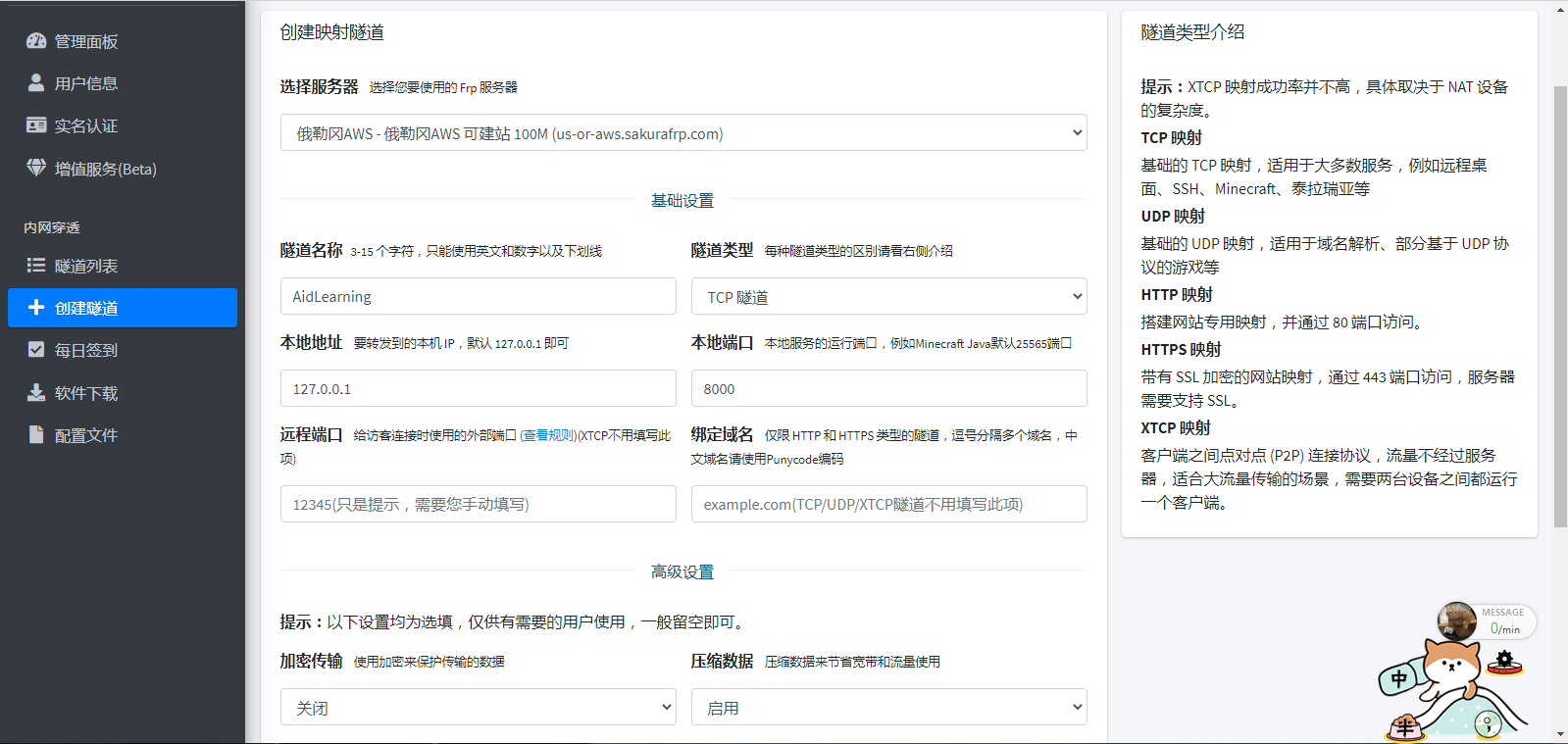Click the 绑定域名 example.com input field
1568x744 pixels.
pyautogui.click(x=889, y=504)
